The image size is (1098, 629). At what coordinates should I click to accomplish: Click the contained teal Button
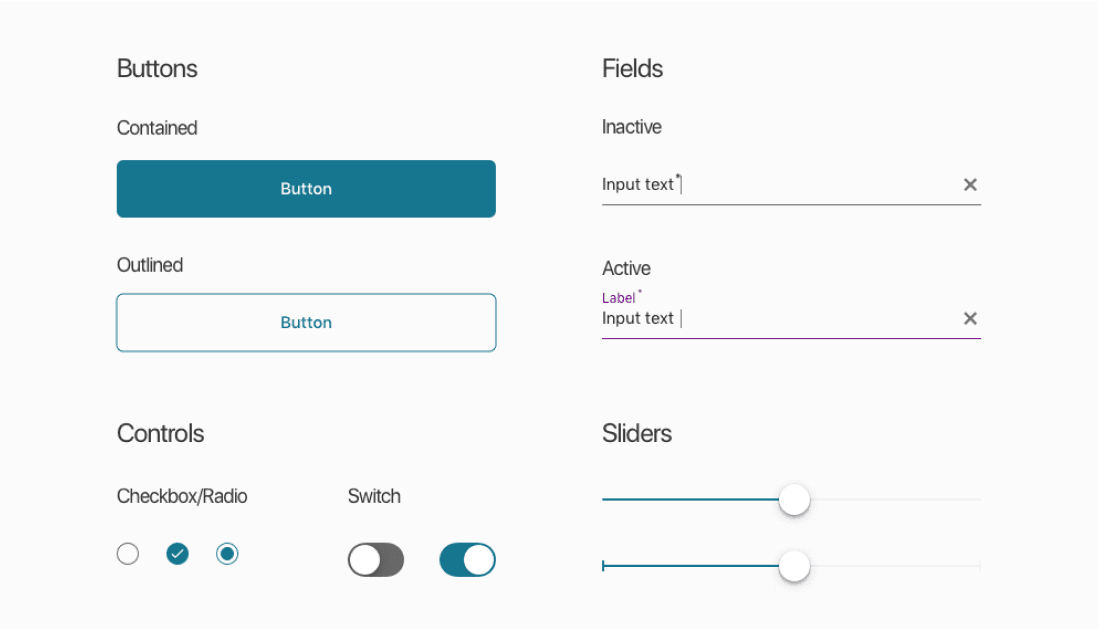click(306, 188)
